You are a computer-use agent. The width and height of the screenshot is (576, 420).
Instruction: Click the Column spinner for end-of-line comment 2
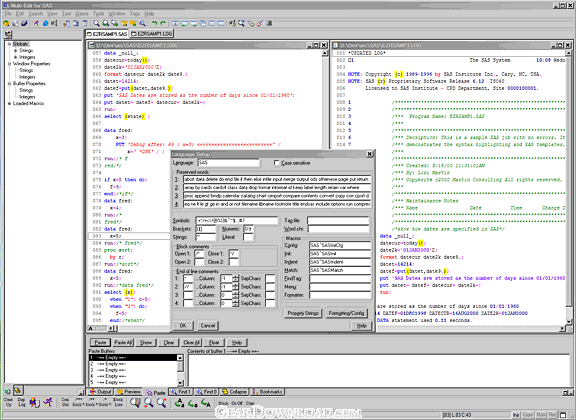pyautogui.click(x=235, y=287)
